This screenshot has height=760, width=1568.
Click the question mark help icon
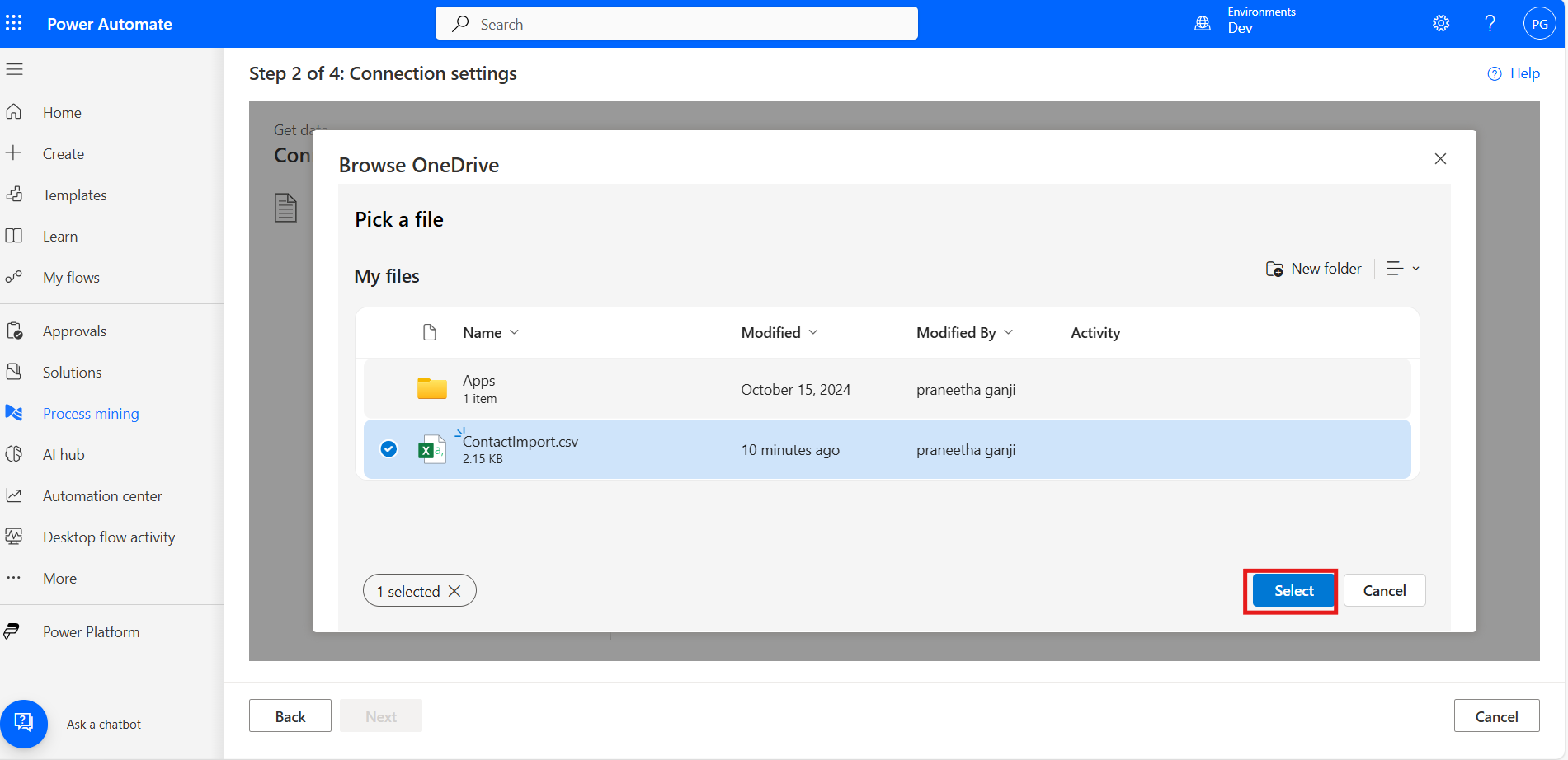coord(1490,24)
